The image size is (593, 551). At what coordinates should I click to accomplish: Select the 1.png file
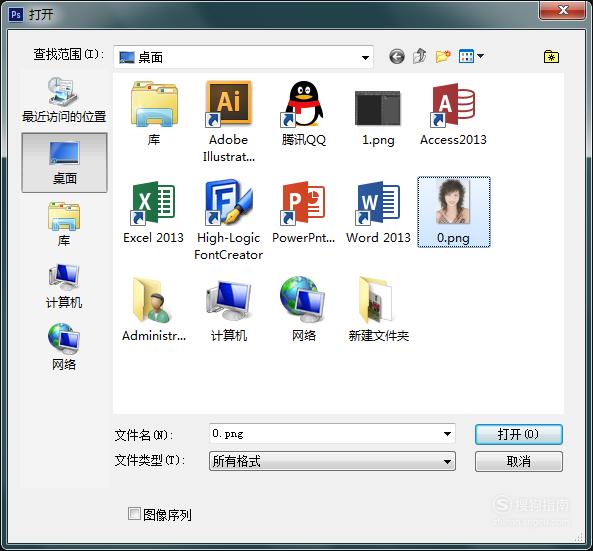tap(378, 117)
